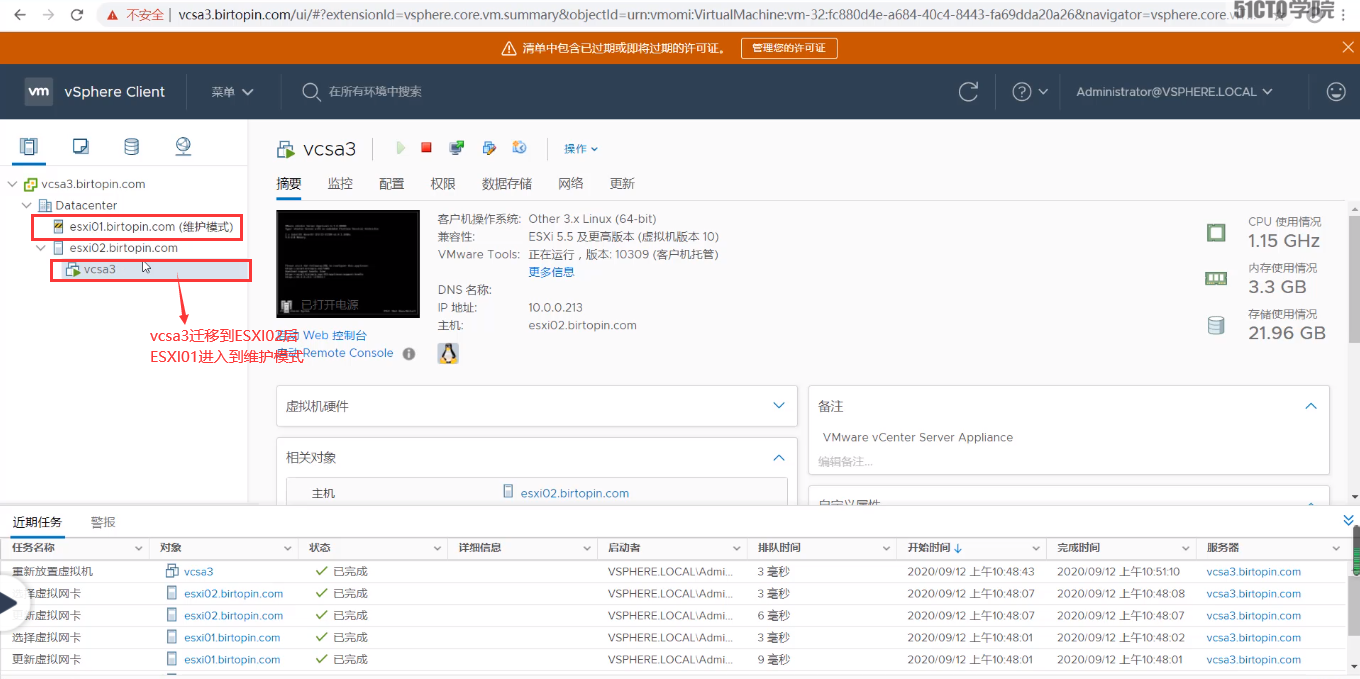Viewport: 1360px width, 679px height.
Task: Open the help question mark menu
Action: tap(1030, 92)
